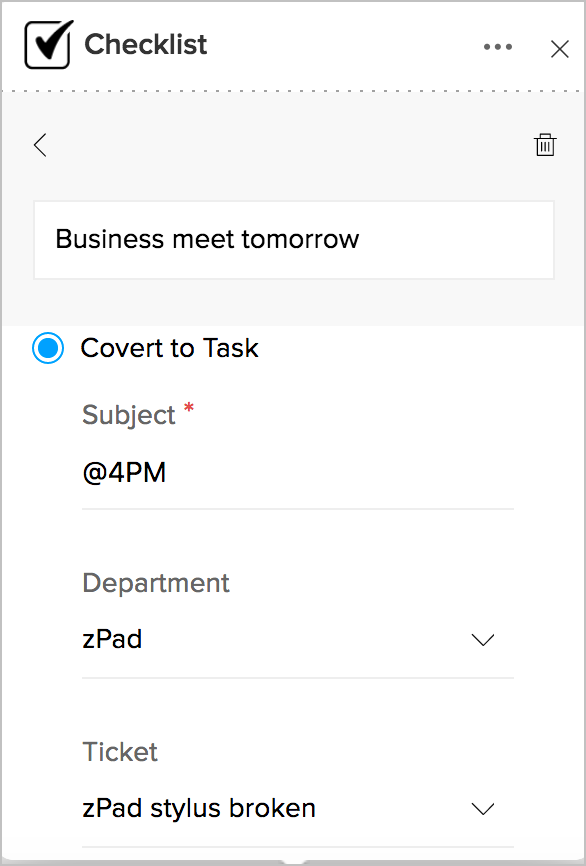
Task: Select the Covert to Task radio button
Action: [48, 348]
